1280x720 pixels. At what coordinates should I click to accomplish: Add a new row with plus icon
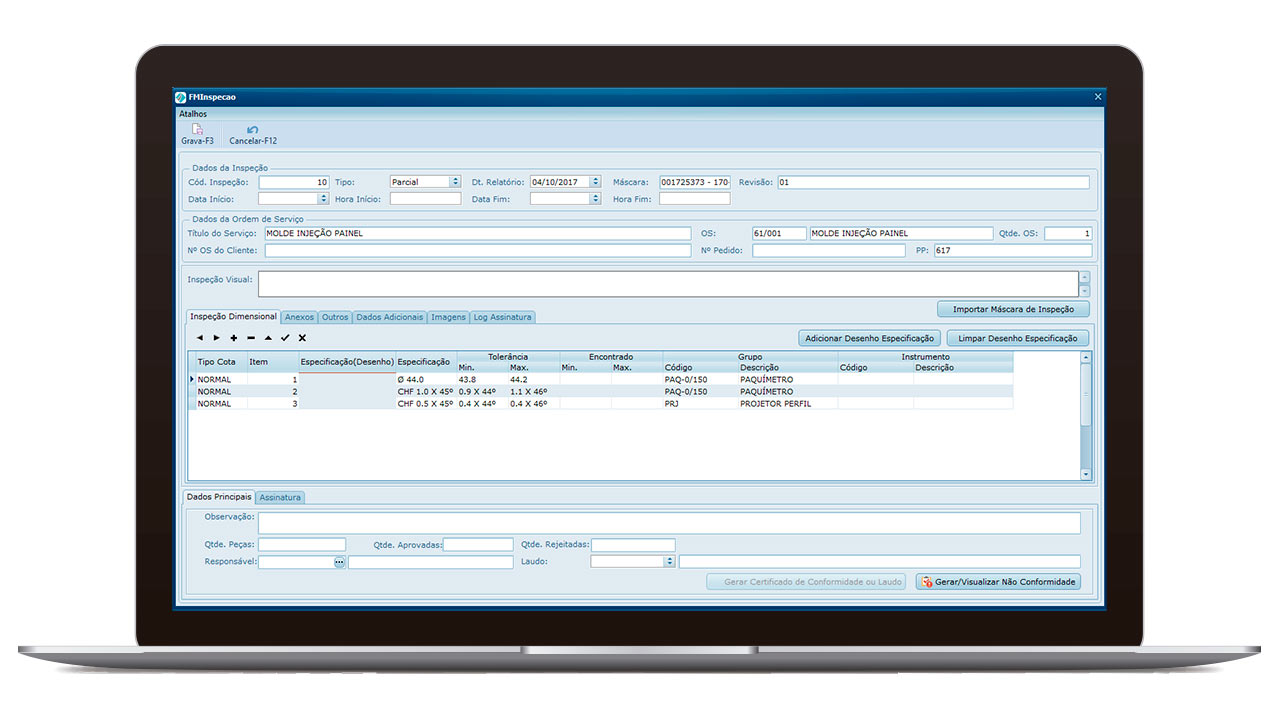[234, 338]
